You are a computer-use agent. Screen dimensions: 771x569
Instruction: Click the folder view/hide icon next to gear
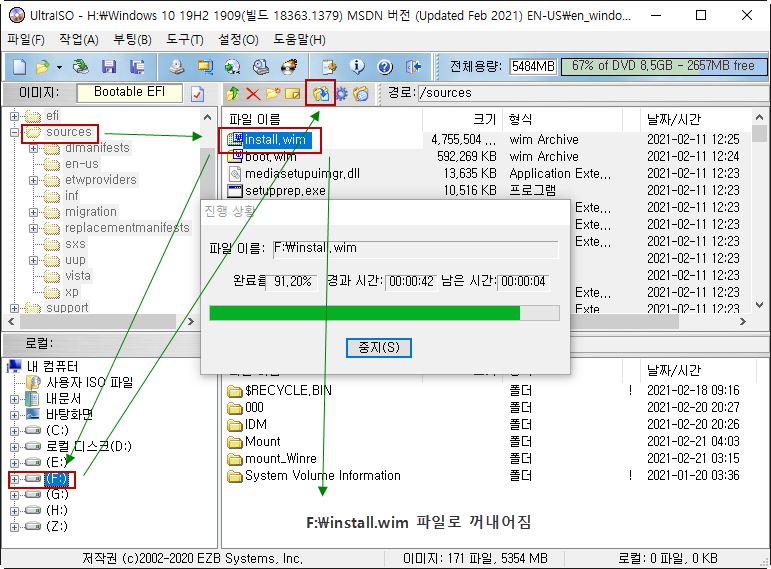click(x=361, y=93)
